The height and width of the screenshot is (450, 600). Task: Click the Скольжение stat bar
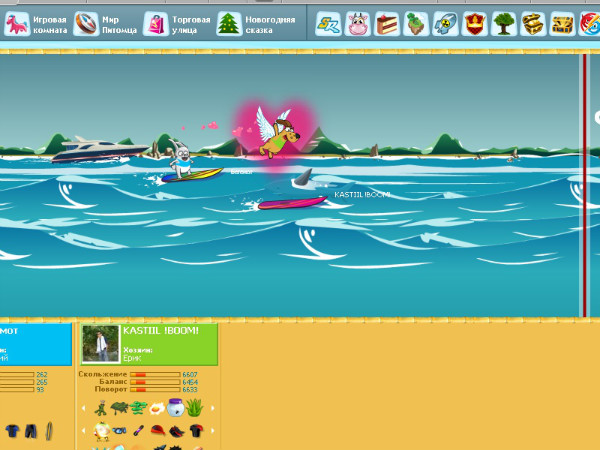(154, 375)
